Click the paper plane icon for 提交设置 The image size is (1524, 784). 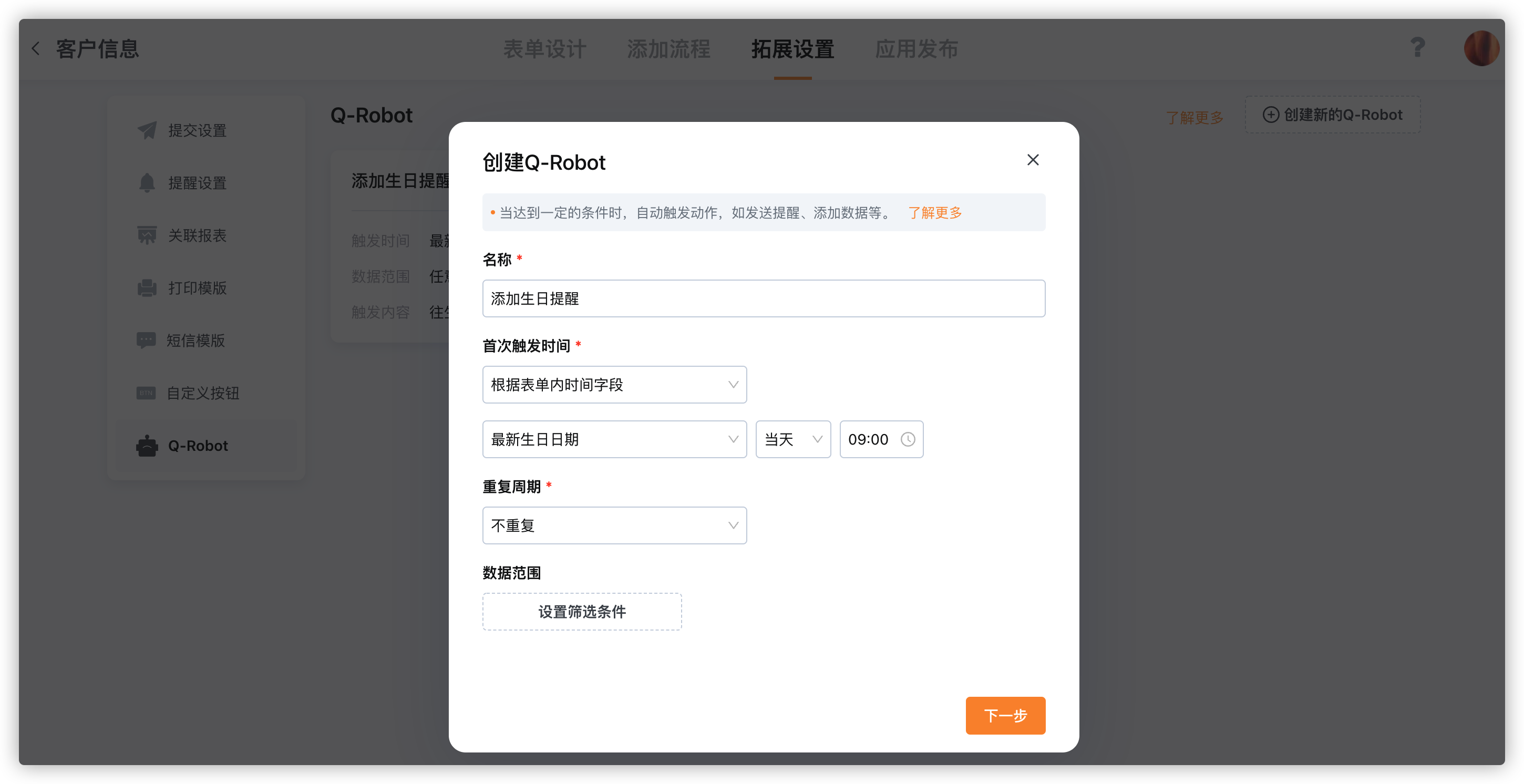tap(147, 130)
